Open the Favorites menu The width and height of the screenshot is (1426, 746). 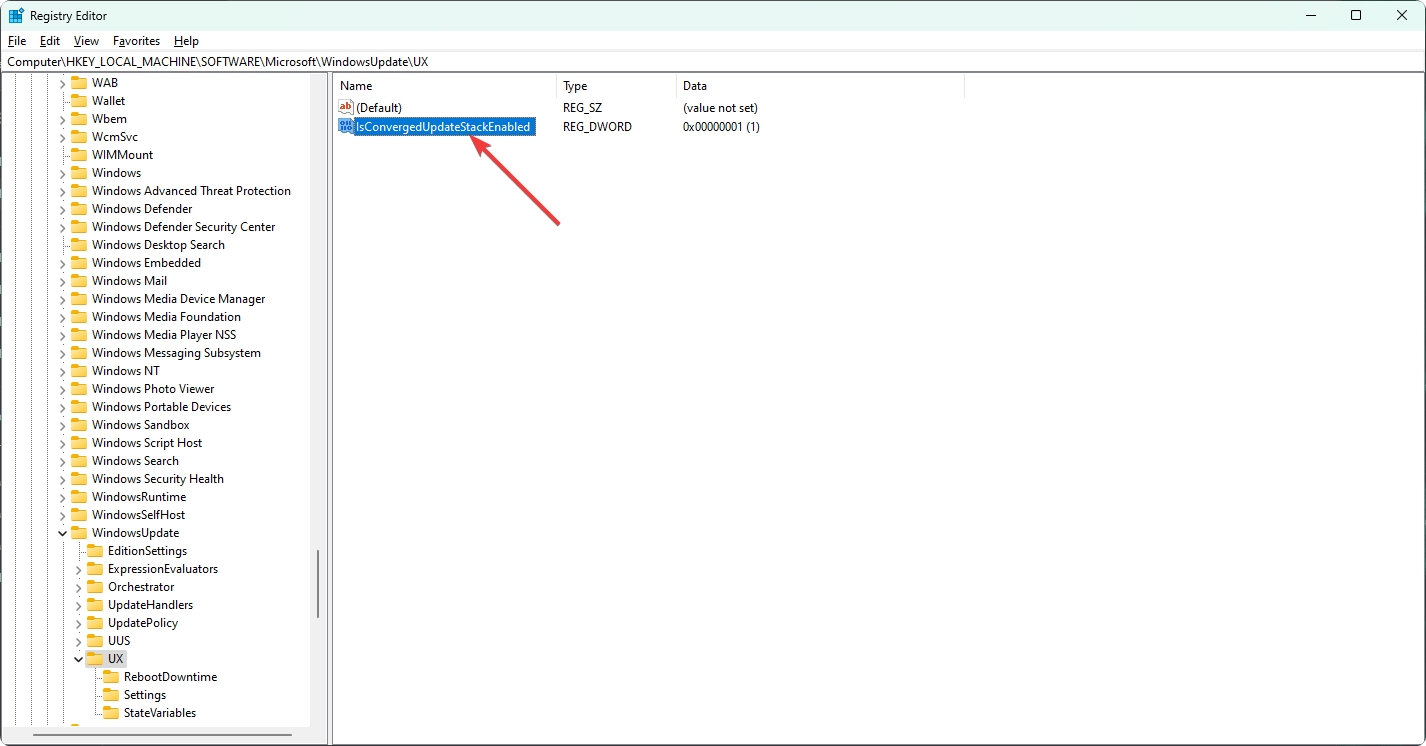pos(136,41)
